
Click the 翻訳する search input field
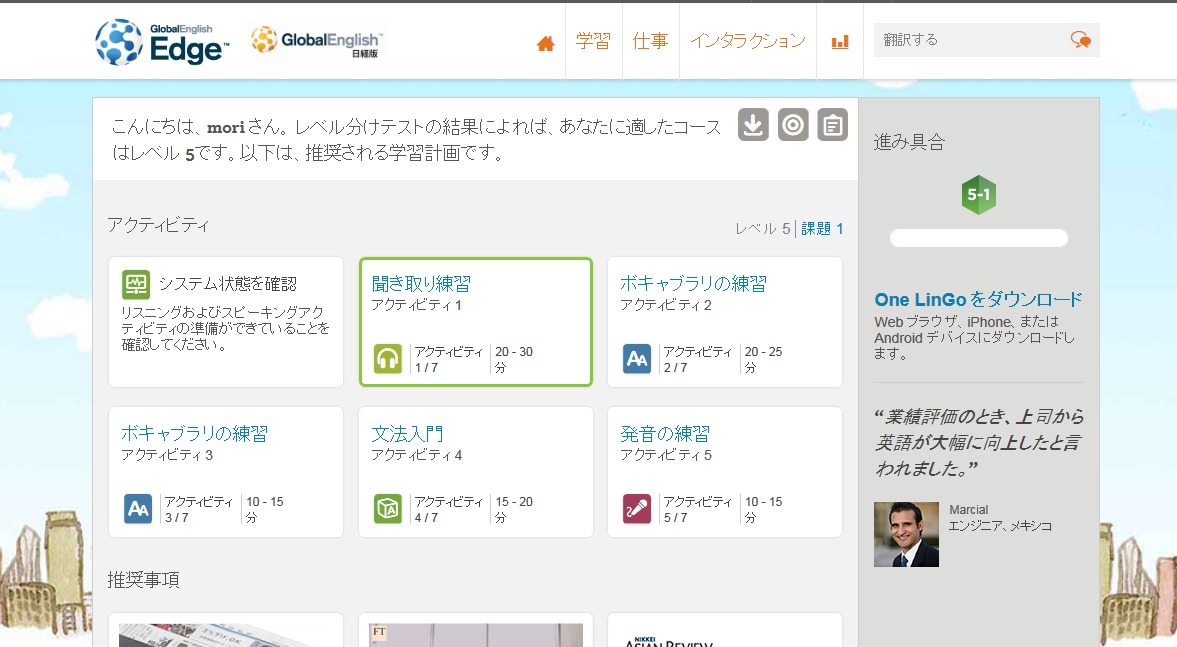pos(972,40)
